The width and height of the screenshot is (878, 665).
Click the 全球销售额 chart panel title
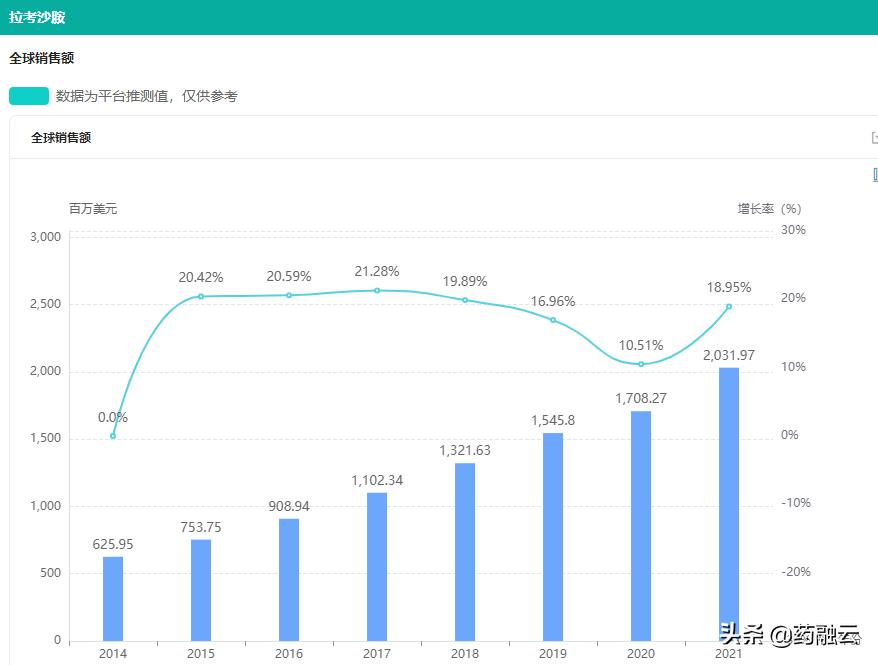(x=61, y=138)
